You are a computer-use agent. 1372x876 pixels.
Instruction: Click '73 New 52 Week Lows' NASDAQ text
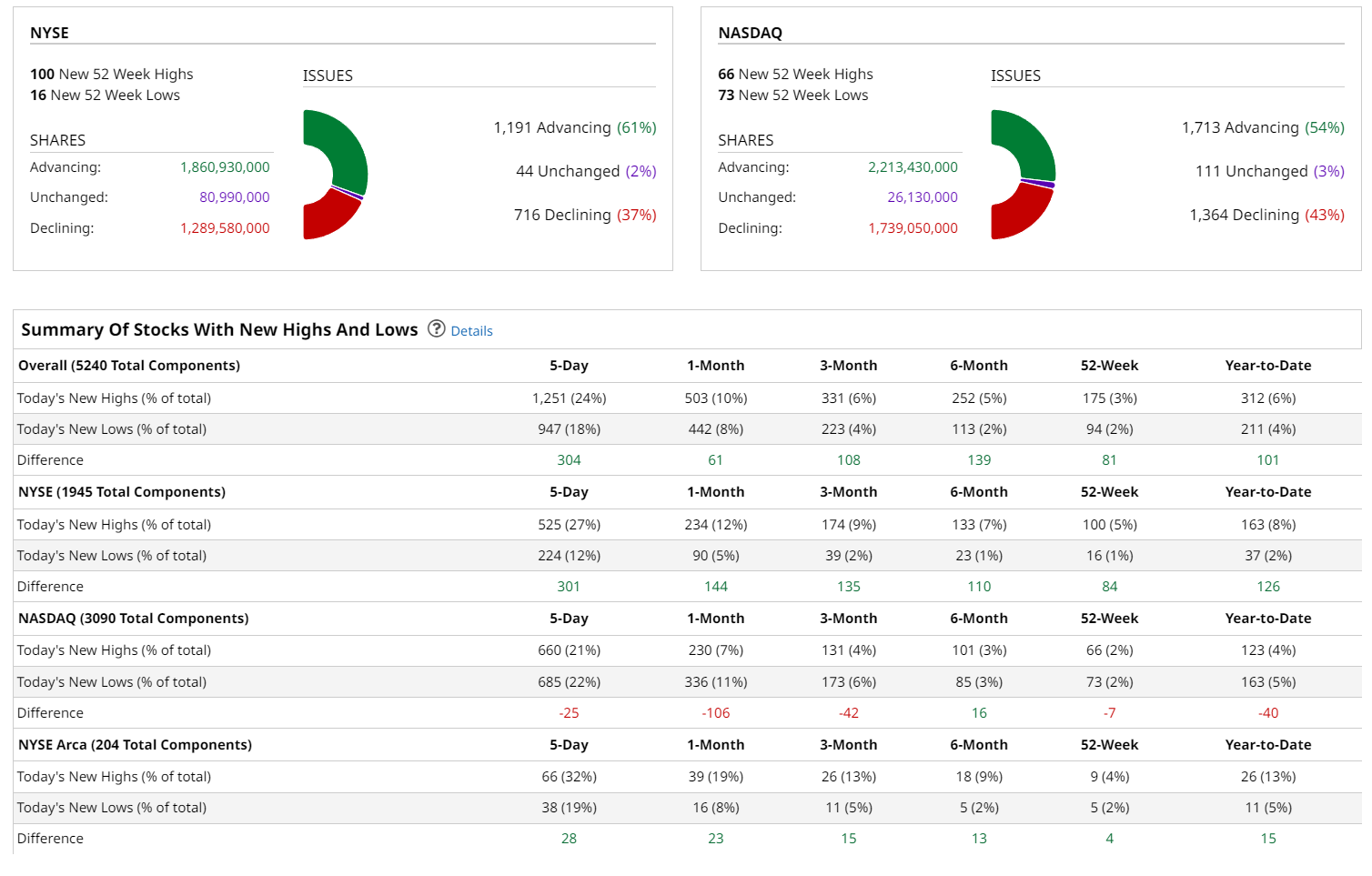(x=793, y=96)
